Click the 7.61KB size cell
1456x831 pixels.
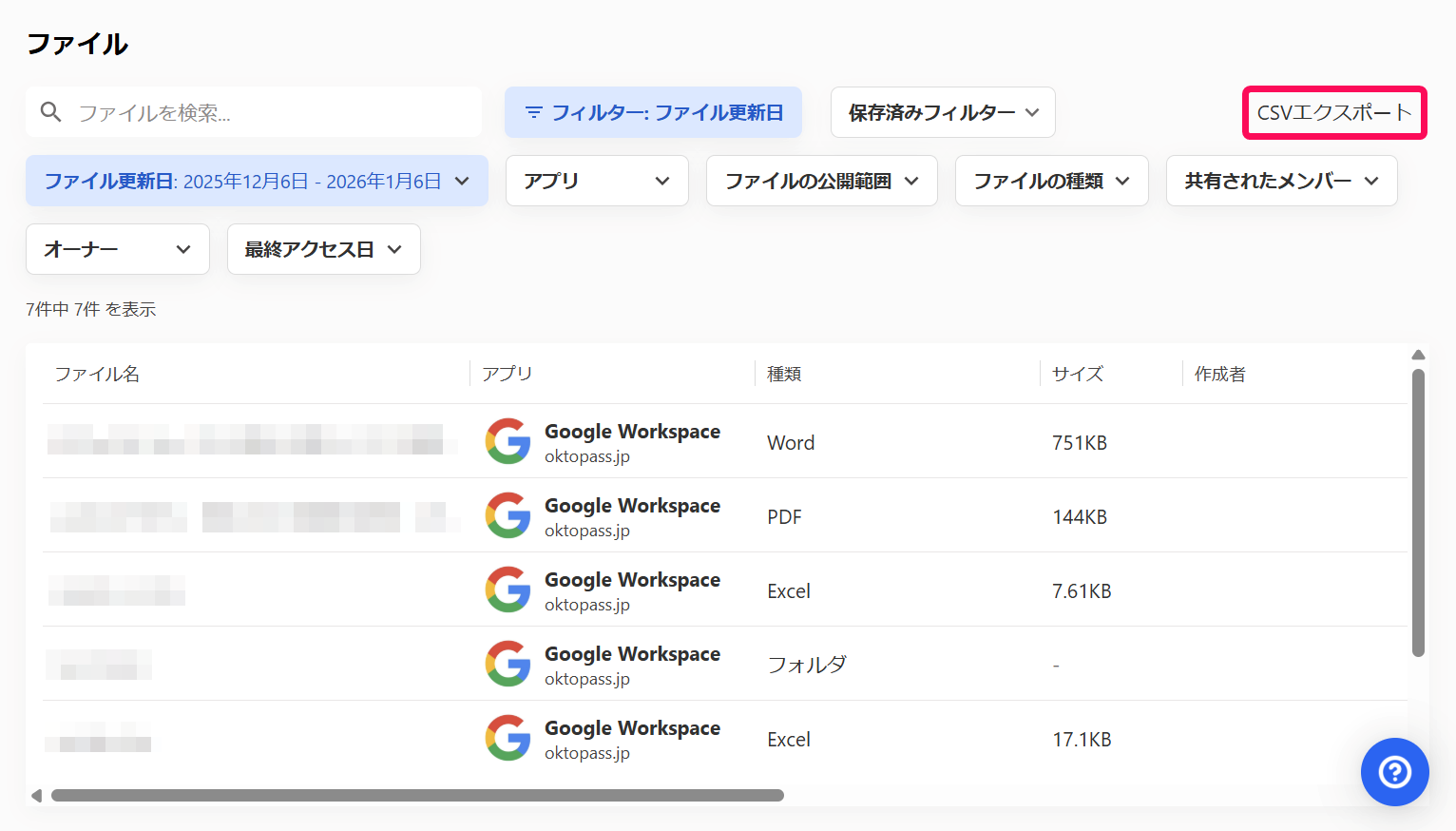[1082, 590]
